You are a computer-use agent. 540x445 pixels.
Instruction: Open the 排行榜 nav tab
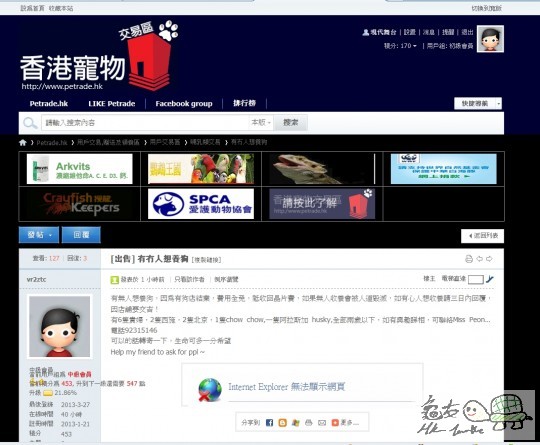tap(245, 103)
